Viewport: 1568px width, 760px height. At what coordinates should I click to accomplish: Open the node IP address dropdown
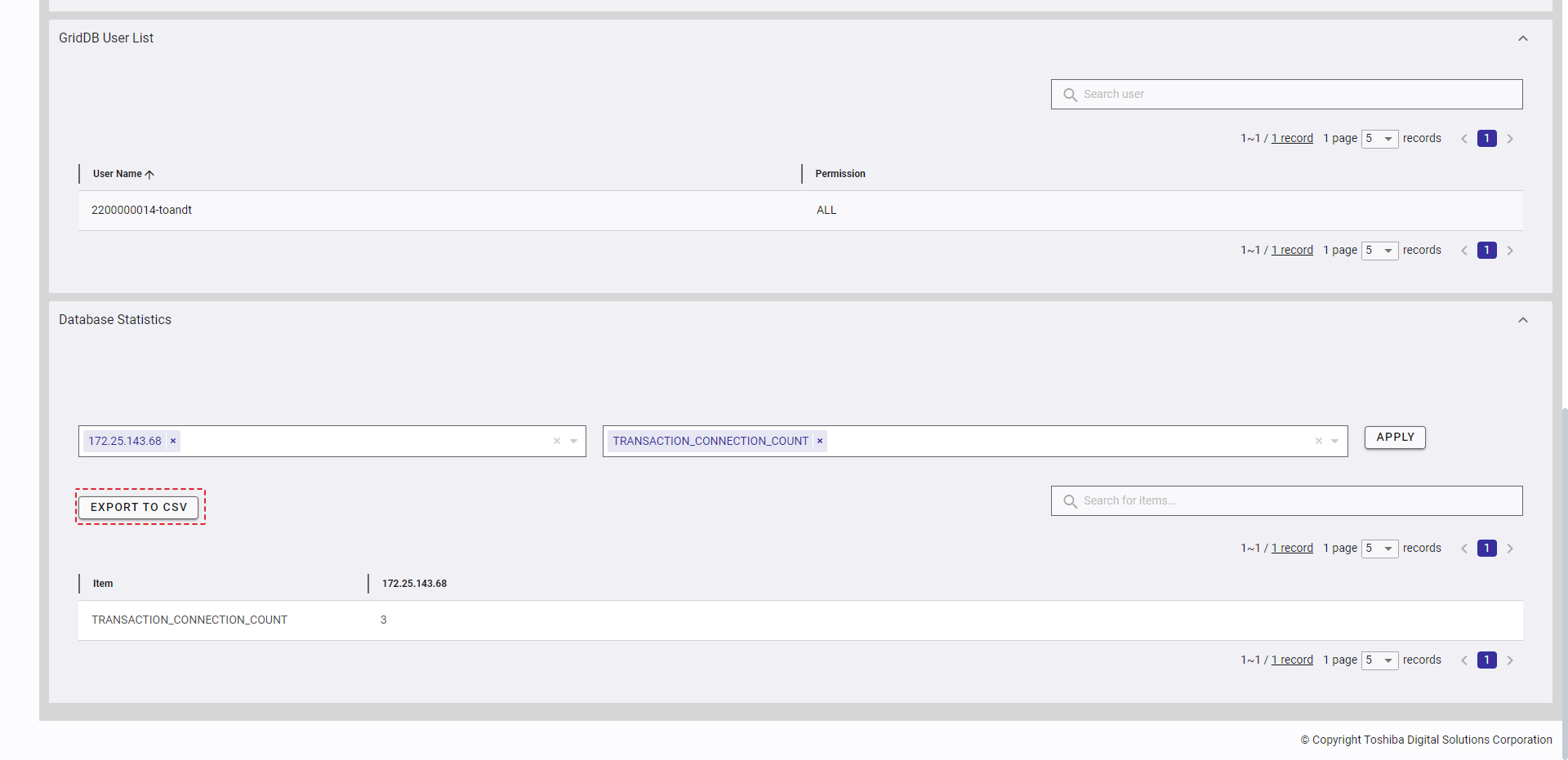[x=574, y=441]
